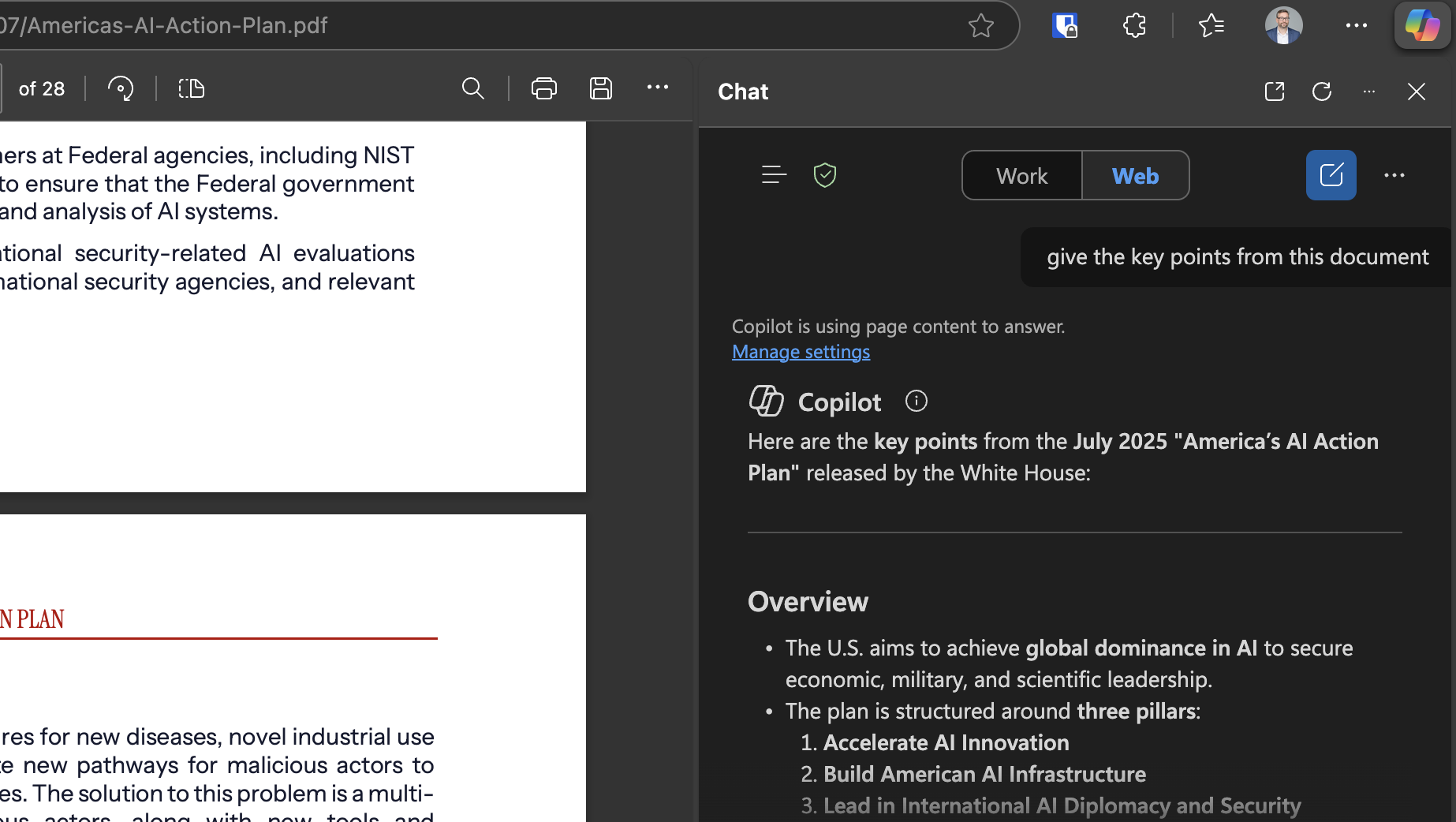The width and height of the screenshot is (1456, 822).
Task: Open the Manage settings link
Action: pos(801,352)
